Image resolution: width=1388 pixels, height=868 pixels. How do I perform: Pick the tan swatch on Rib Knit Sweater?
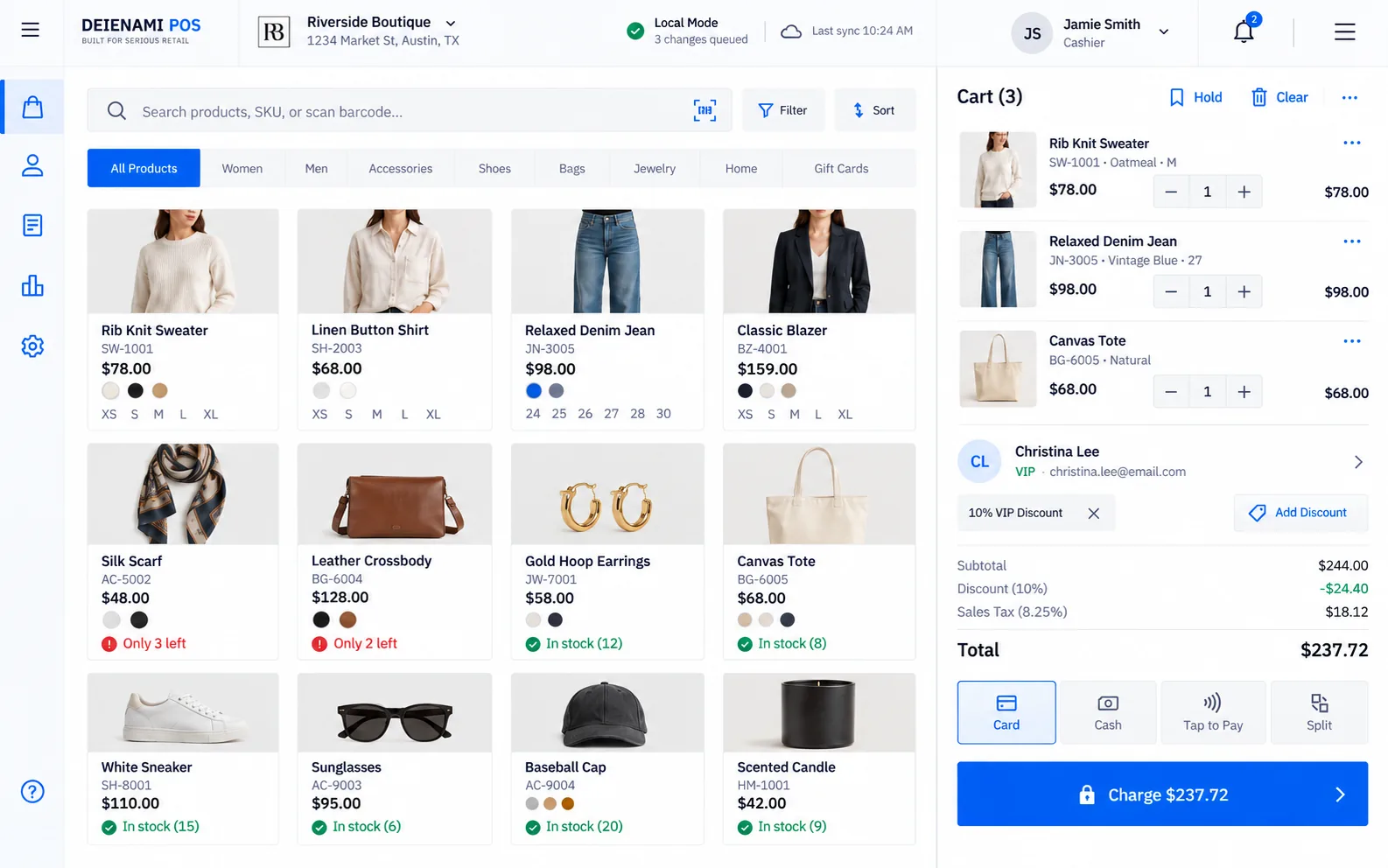pyautogui.click(x=160, y=390)
